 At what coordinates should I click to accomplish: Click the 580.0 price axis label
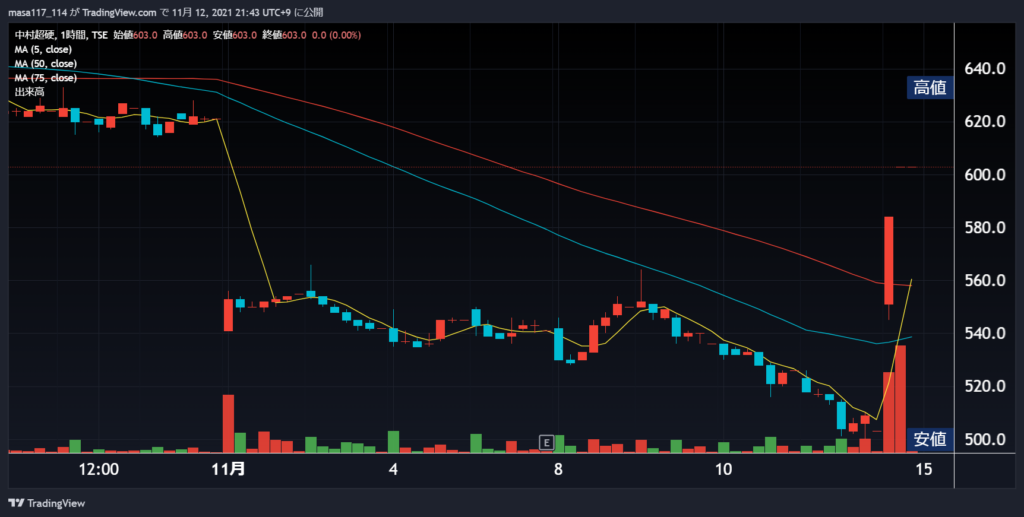pos(985,228)
